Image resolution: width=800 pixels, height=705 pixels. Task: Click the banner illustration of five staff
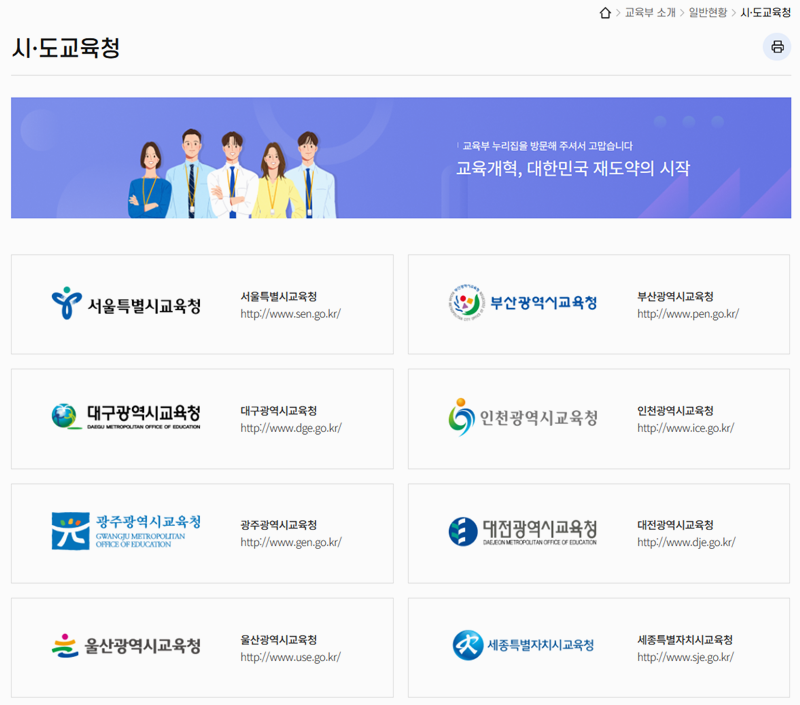point(232,174)
